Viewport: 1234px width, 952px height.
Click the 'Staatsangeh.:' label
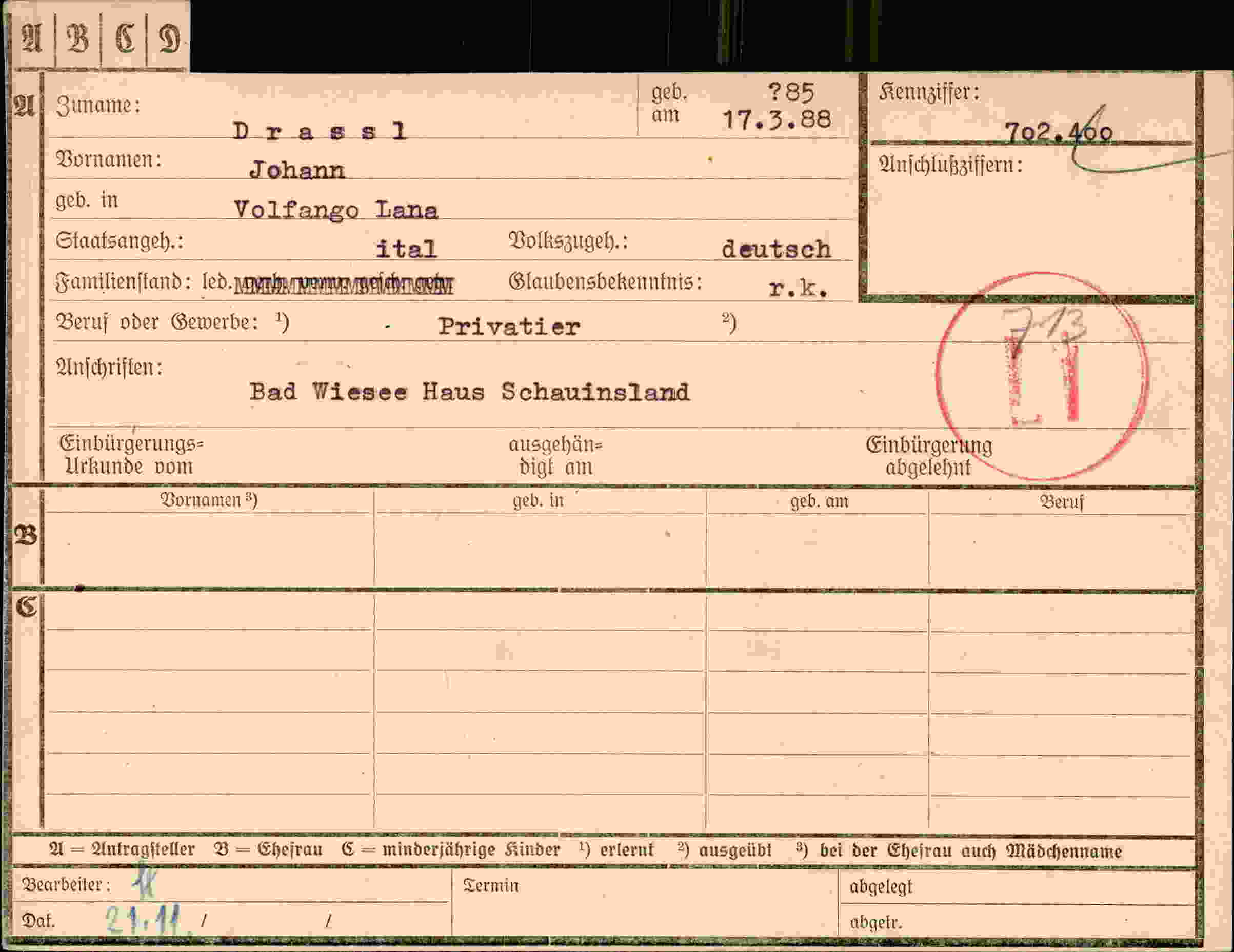point(119,241)
